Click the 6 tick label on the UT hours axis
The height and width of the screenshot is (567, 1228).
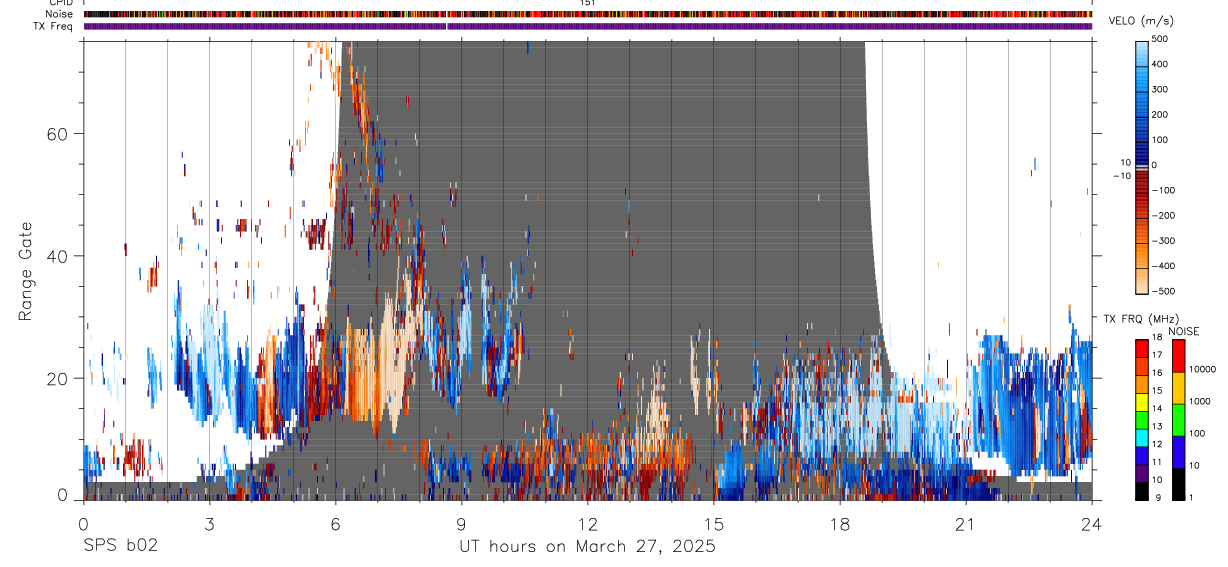point(335,524)
